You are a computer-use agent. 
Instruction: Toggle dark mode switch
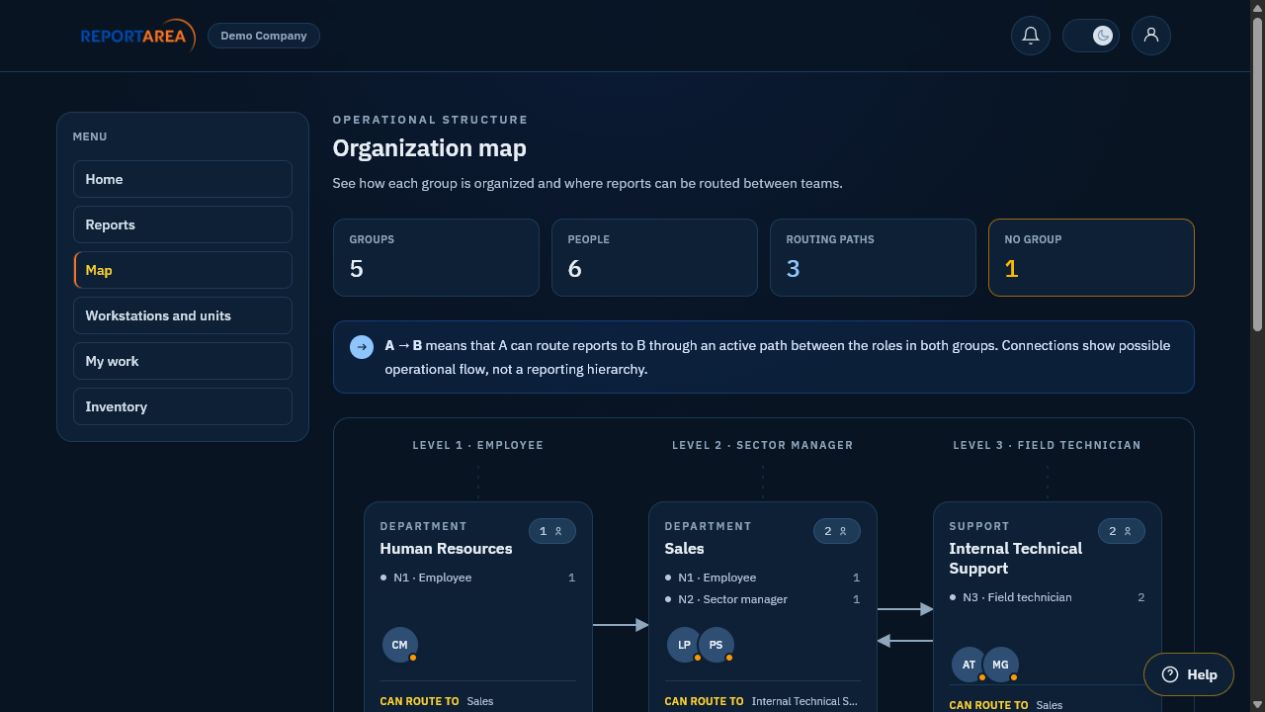[1091, 36]
